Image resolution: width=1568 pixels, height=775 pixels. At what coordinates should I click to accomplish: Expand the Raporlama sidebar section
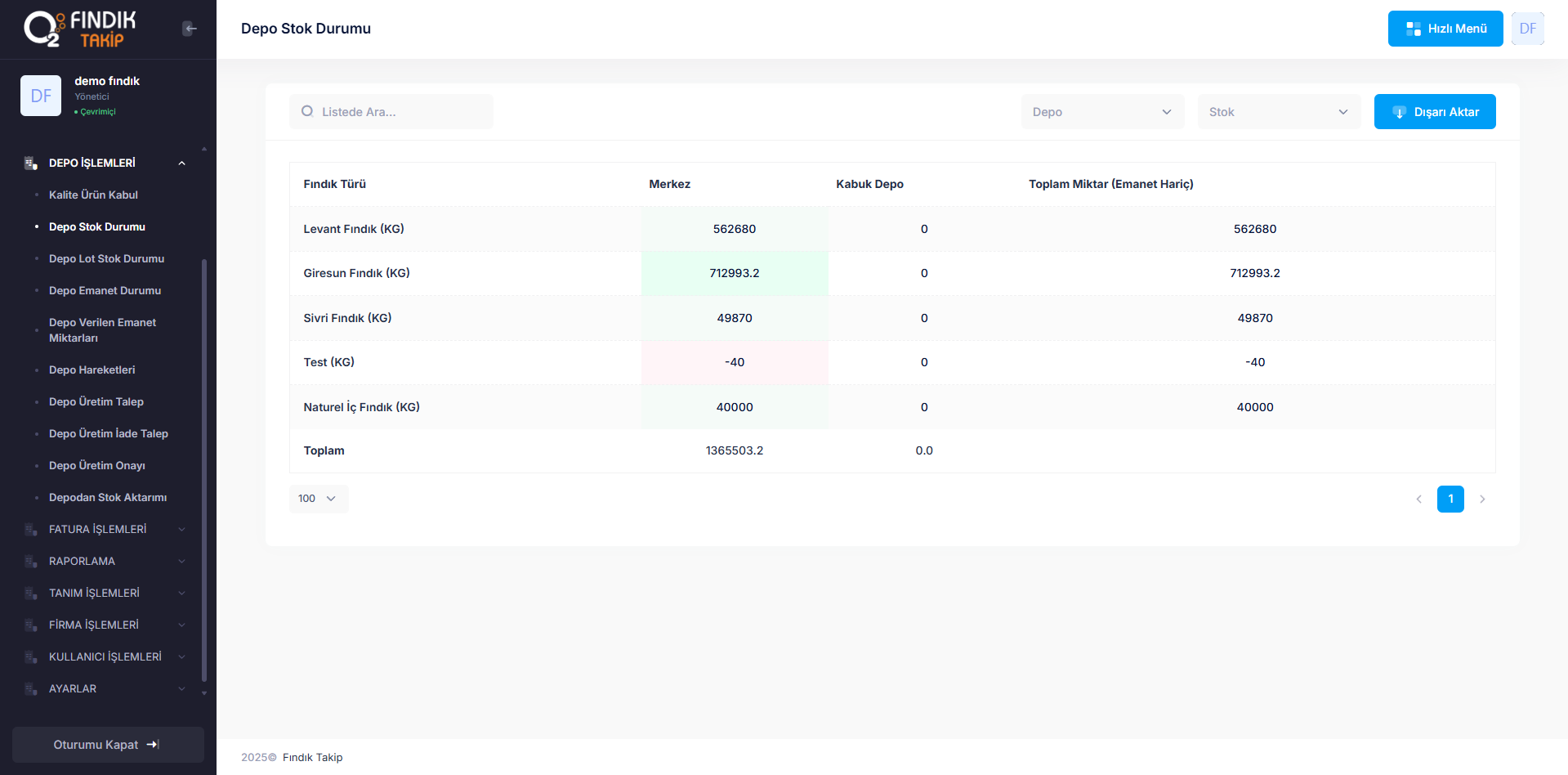click(x=181, y=561)
